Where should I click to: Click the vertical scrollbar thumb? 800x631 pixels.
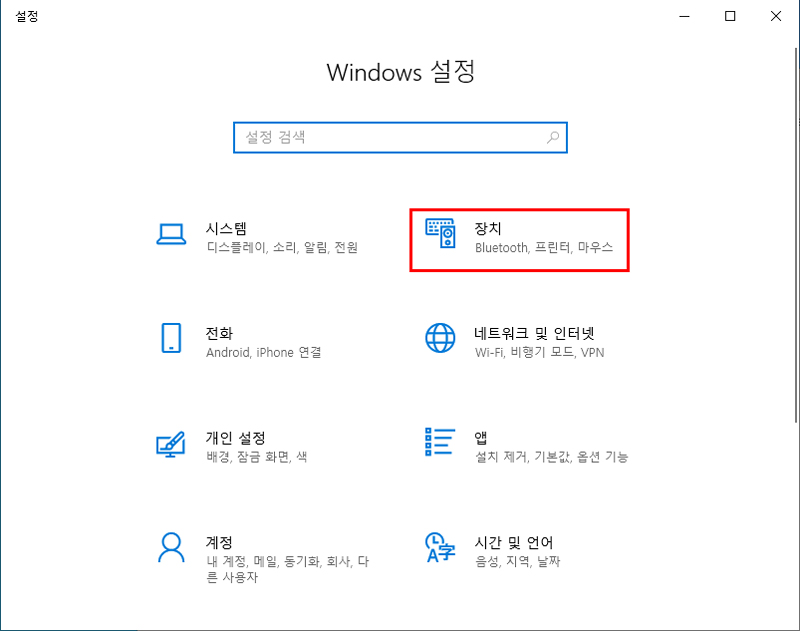pos(796,235)
